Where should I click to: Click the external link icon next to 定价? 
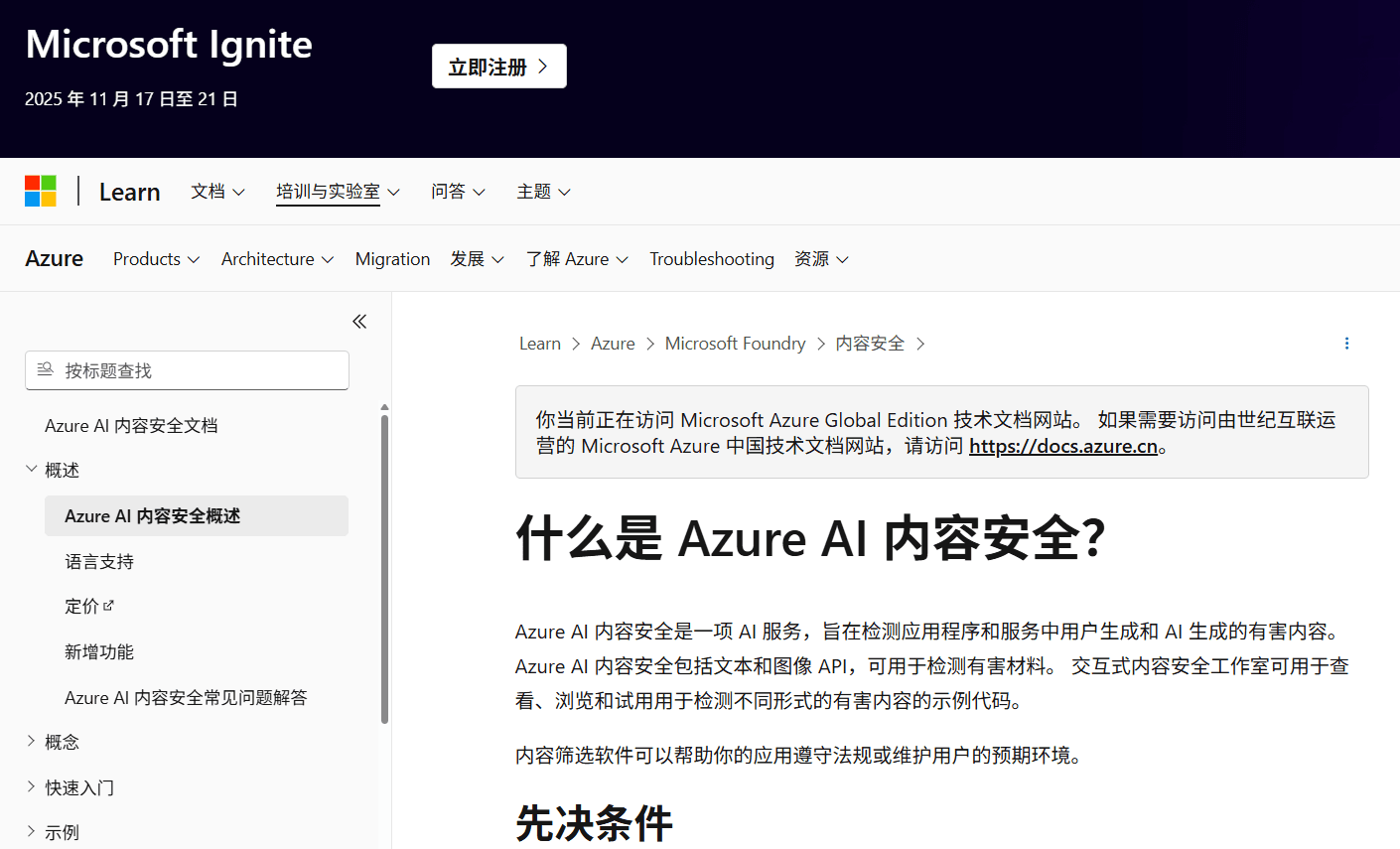(x=108, y=605)
